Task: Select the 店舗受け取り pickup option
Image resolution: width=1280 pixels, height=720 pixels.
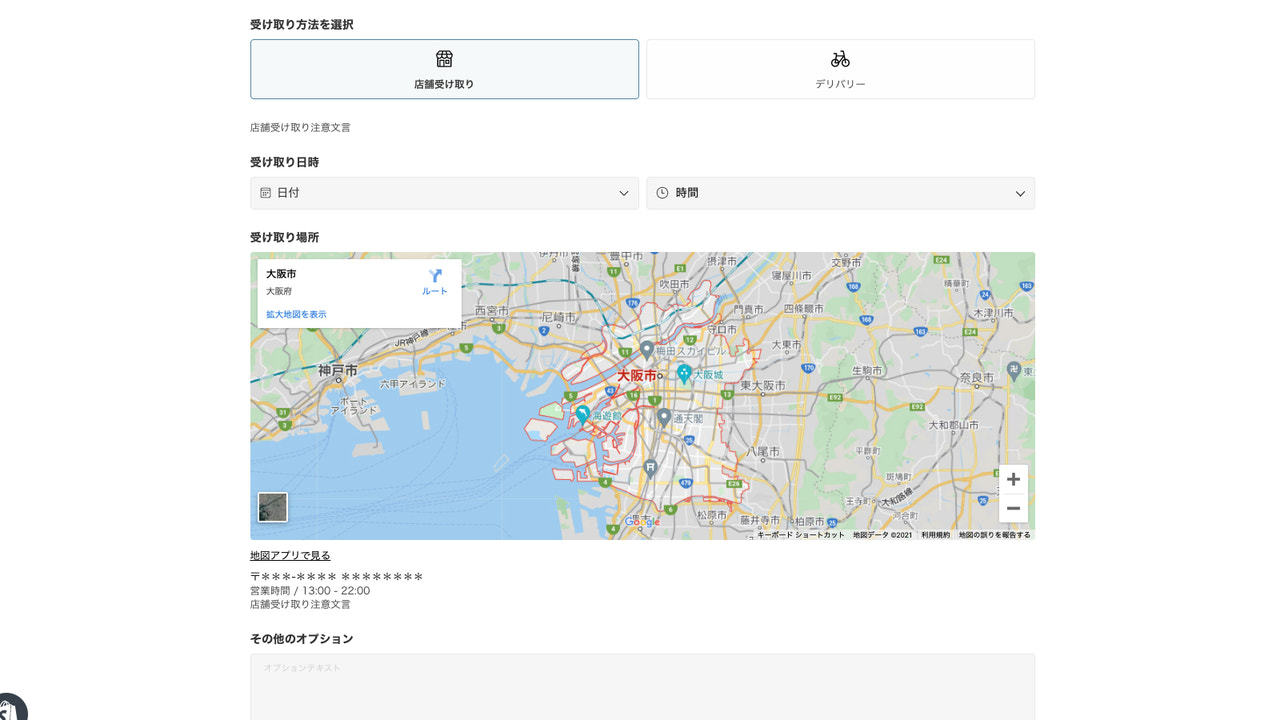Action: tap(444, 68)
